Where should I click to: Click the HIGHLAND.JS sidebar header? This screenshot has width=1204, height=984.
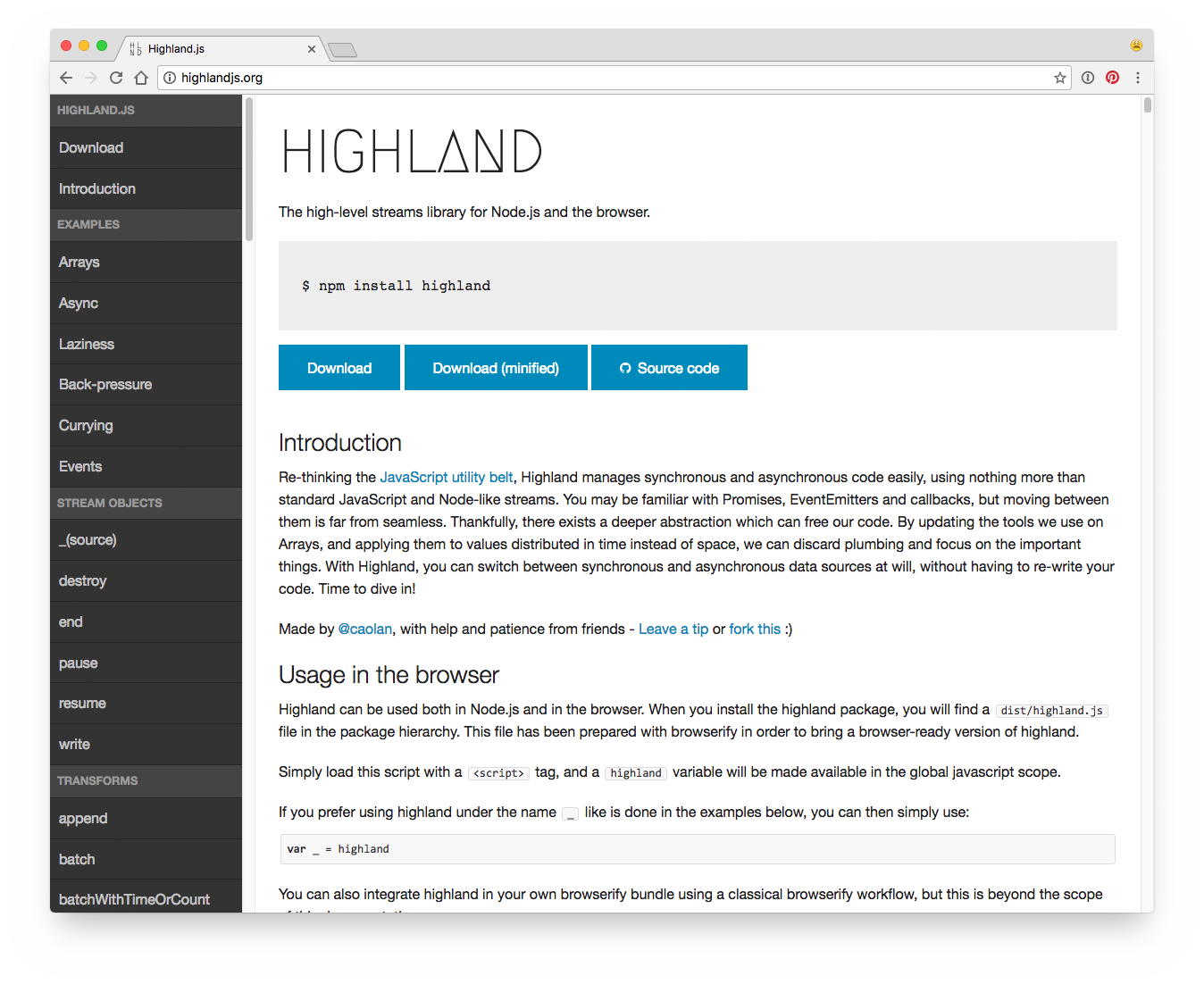pyautogui.click(x=146, y=111)
